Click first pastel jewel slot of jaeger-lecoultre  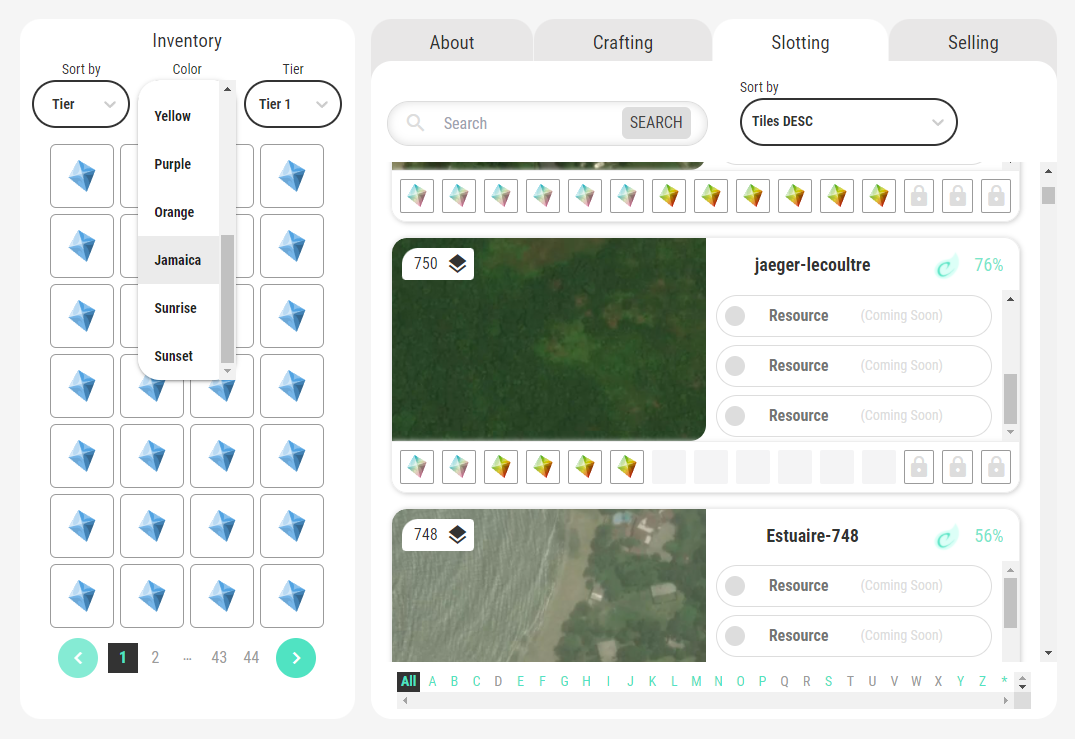pyautogui.click(x=417, y=467)
